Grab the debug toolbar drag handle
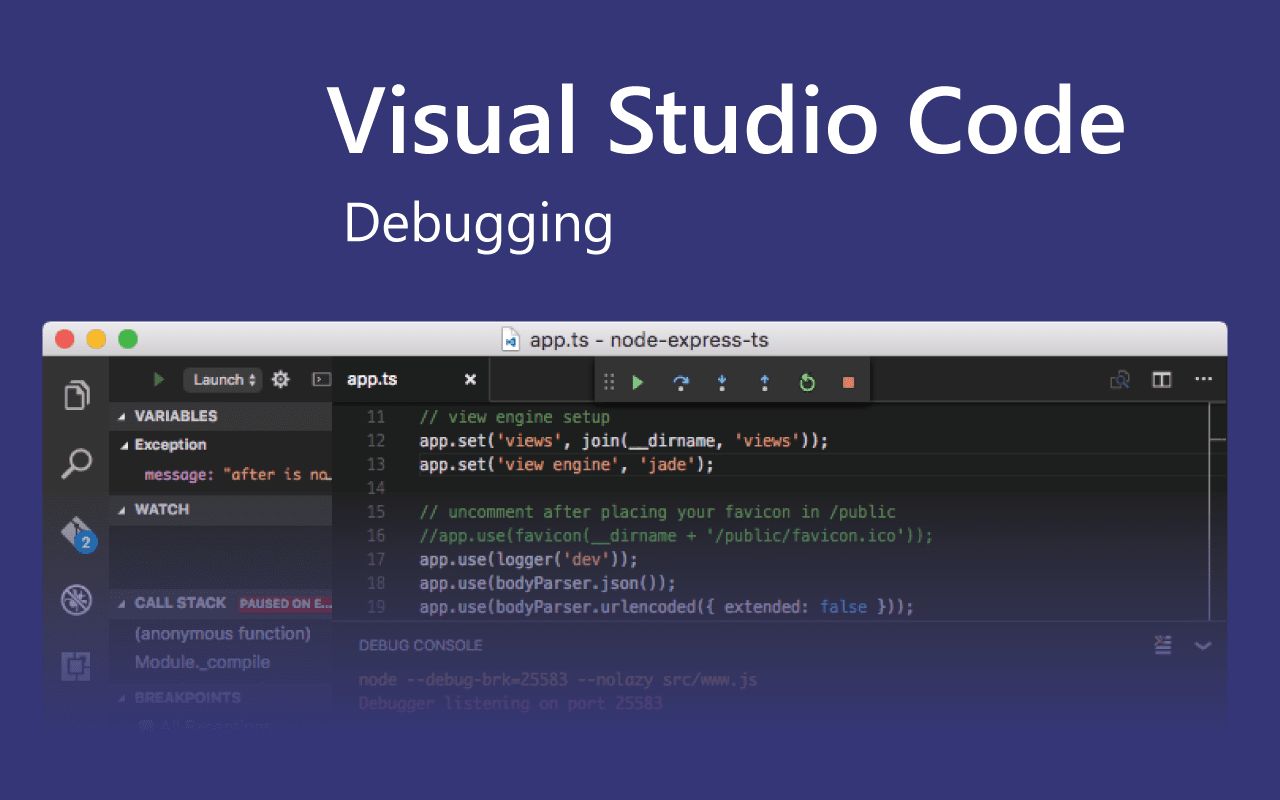Screen dimensions: 1280x800 [x=608, y=382]
